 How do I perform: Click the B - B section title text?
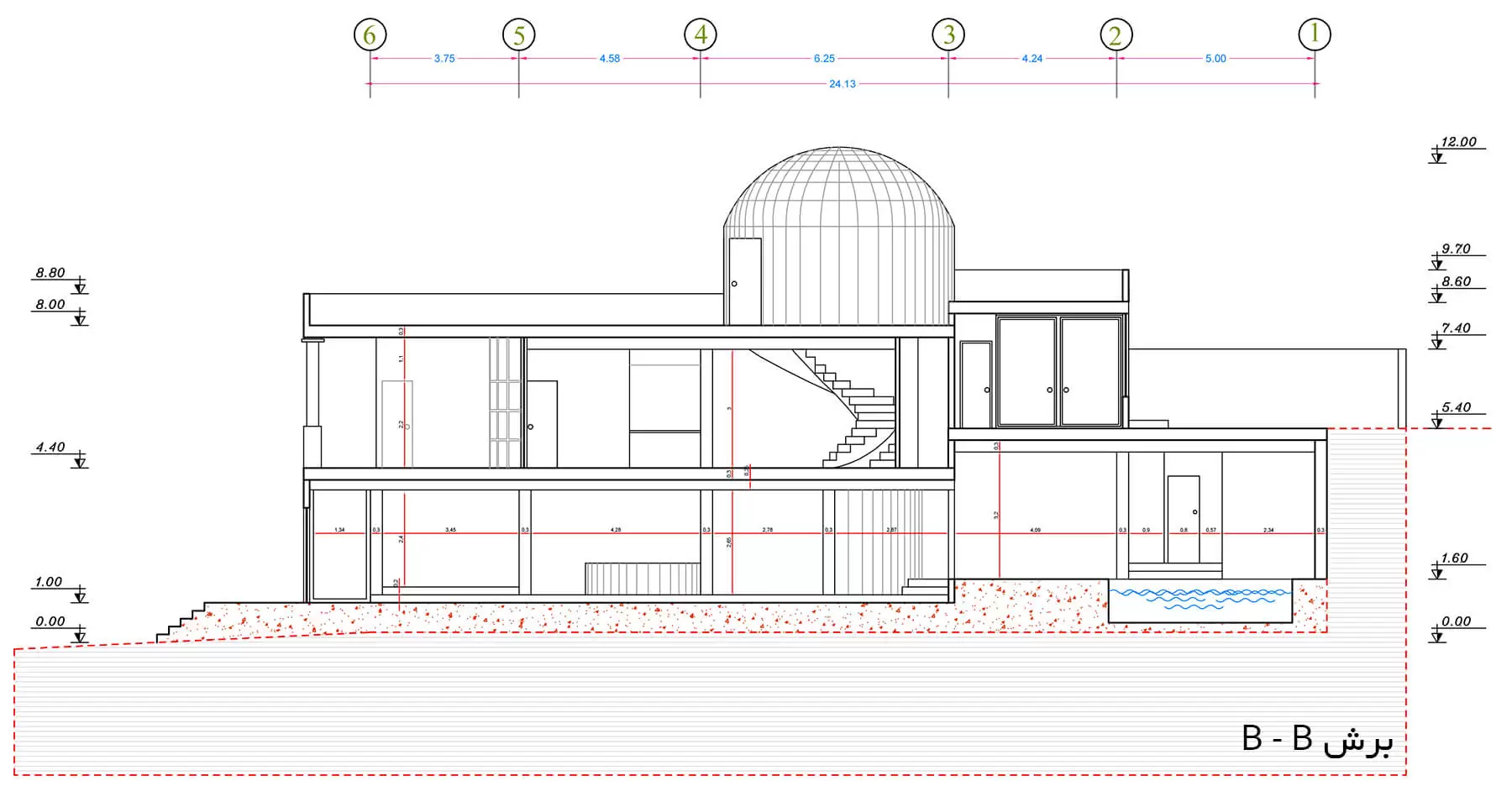(x=1316, y=739)
